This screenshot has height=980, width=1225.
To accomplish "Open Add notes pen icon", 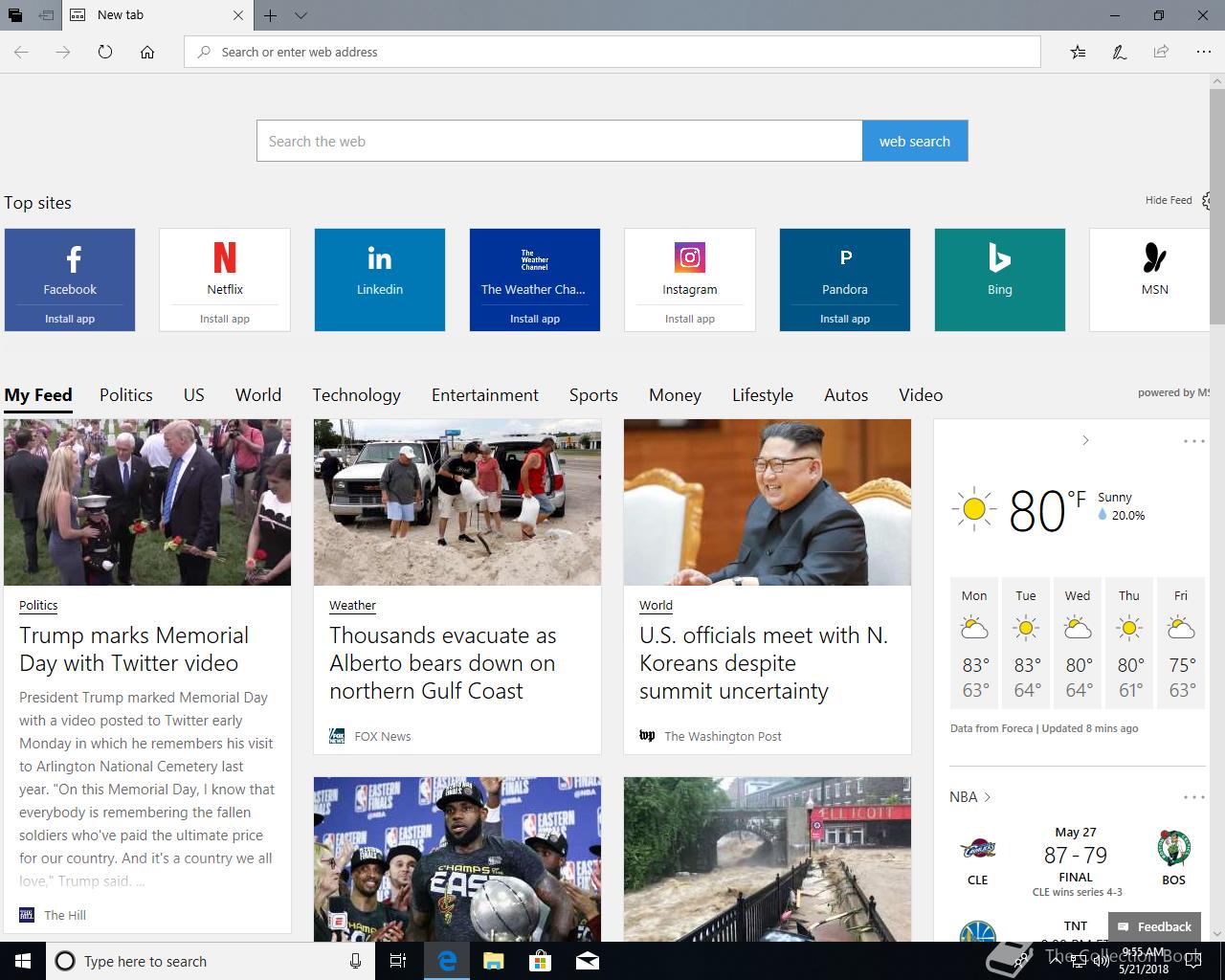I will click(1119, 52).
